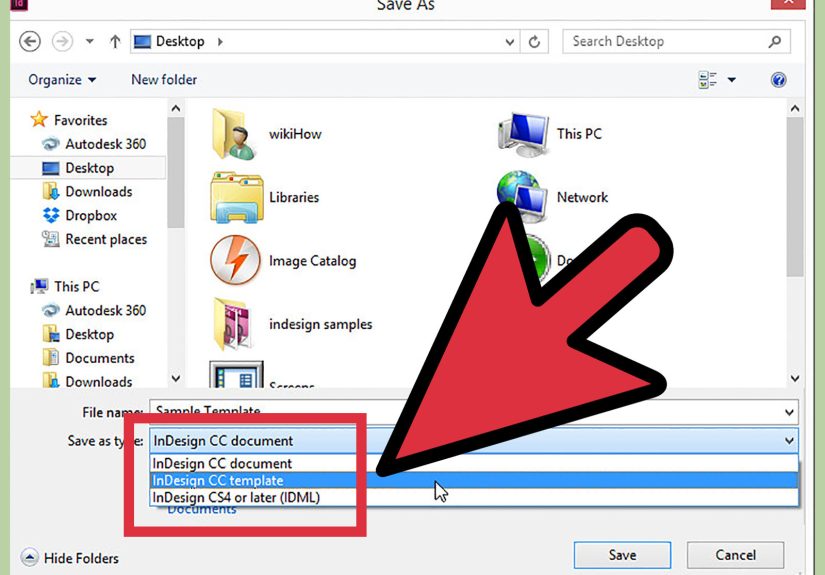Click the Save as type combo box
The height and width of the screenshot is (575, 825).
474,441
